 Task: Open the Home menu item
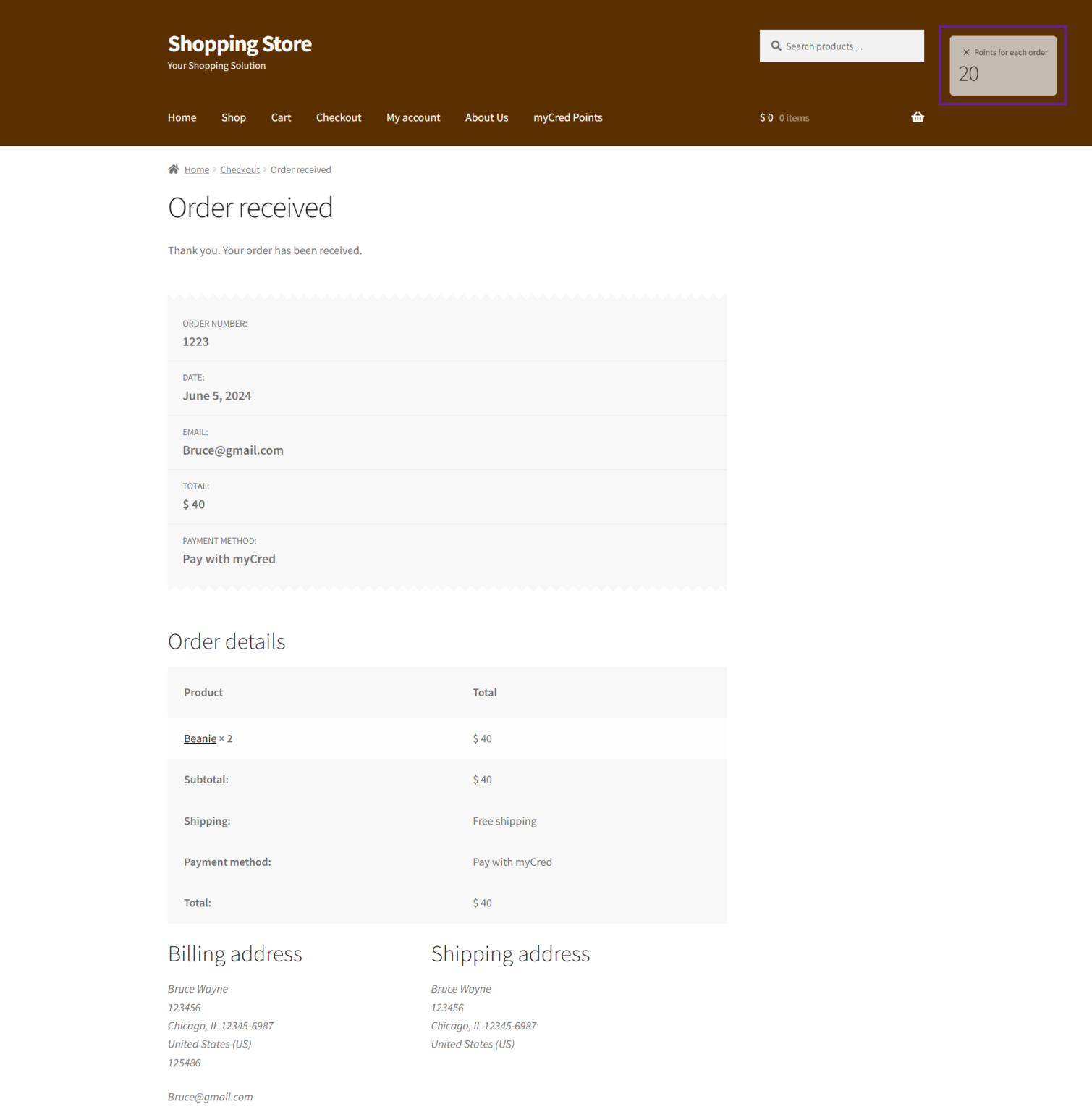[182, 117]
